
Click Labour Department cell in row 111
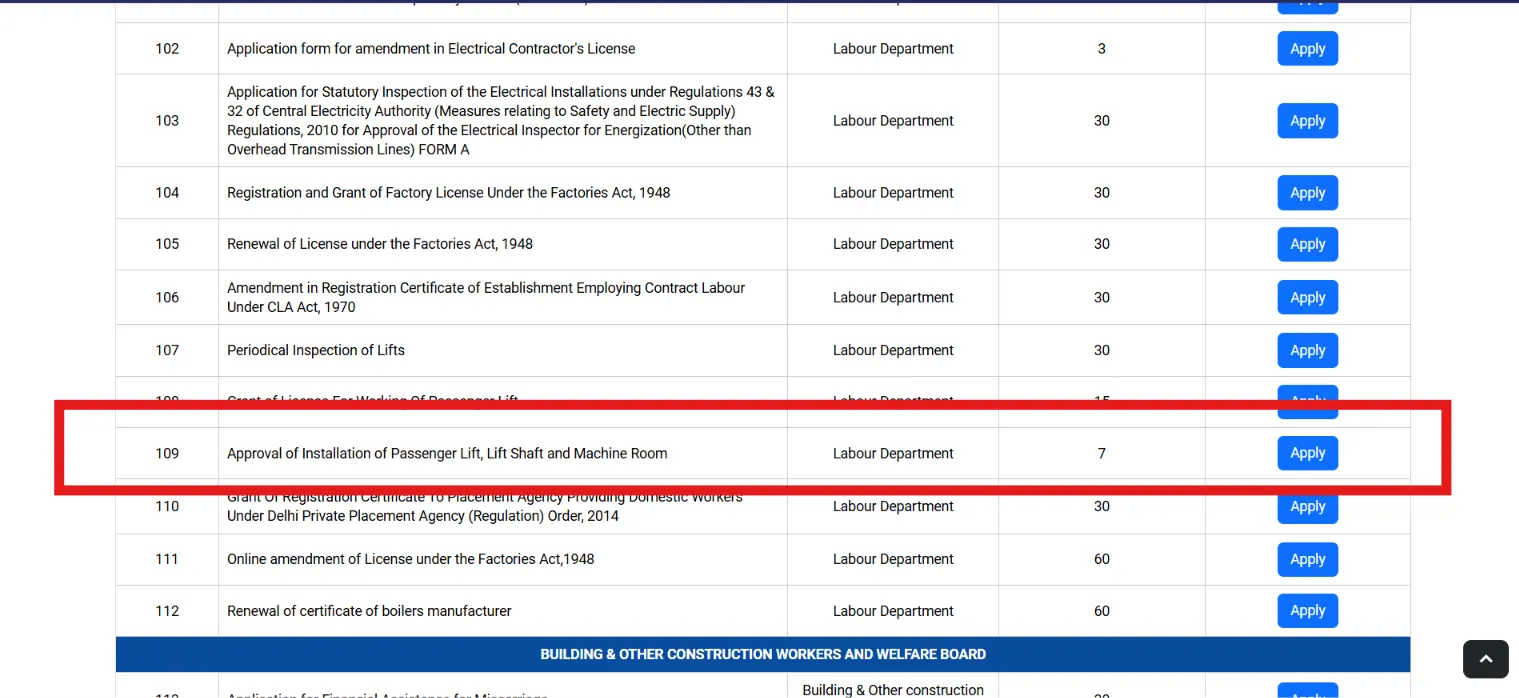click(x=893, y=559)
